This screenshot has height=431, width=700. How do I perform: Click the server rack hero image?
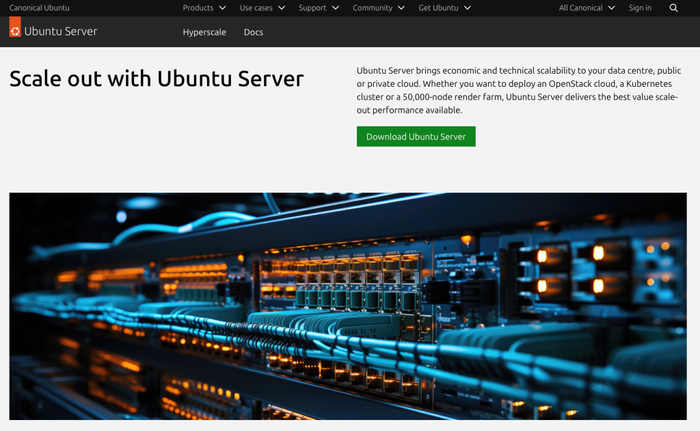[348, 306]
